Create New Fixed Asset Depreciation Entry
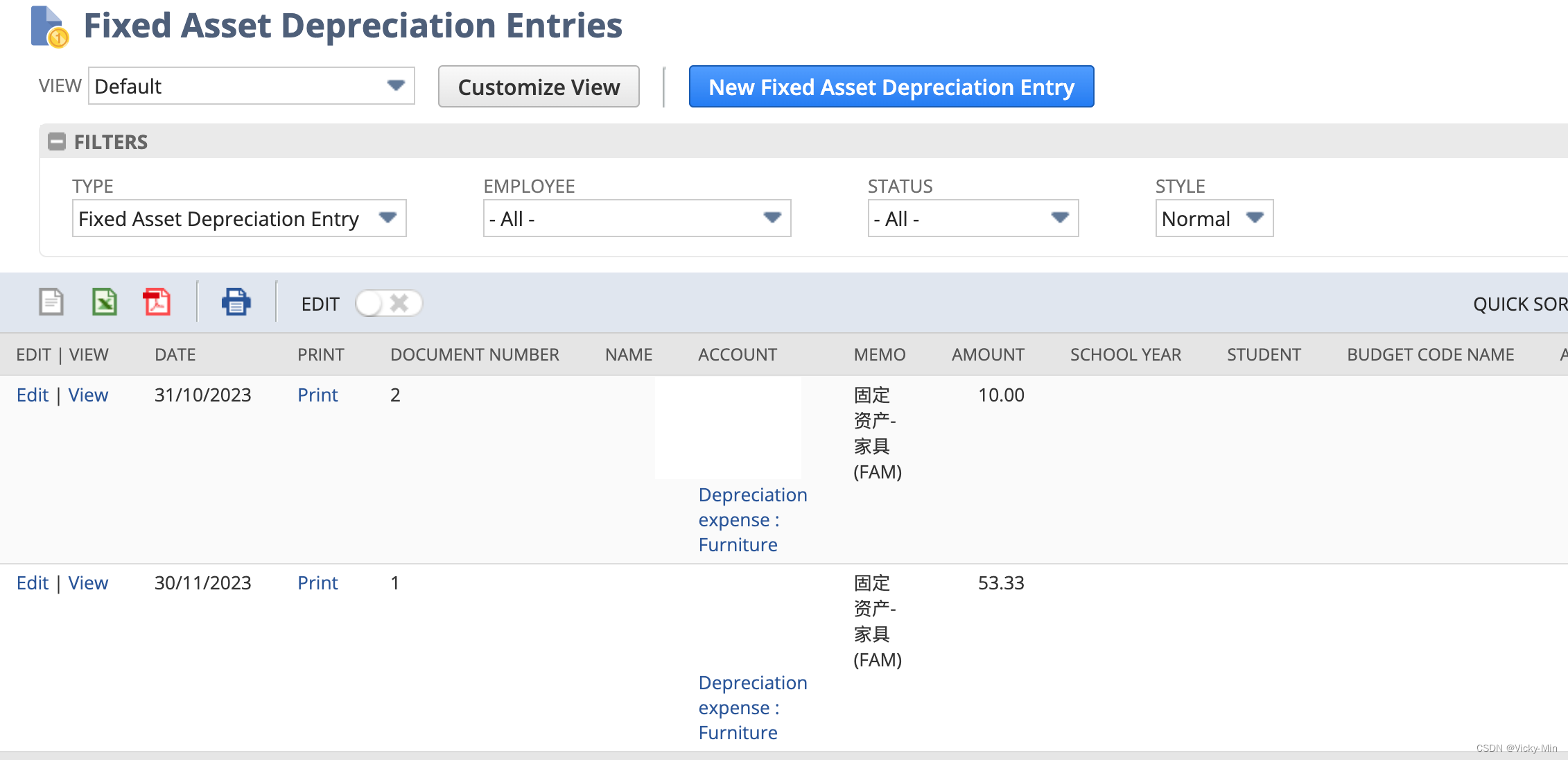The width and height of the screenshot is (1568, 760). (x=891, y=87)
